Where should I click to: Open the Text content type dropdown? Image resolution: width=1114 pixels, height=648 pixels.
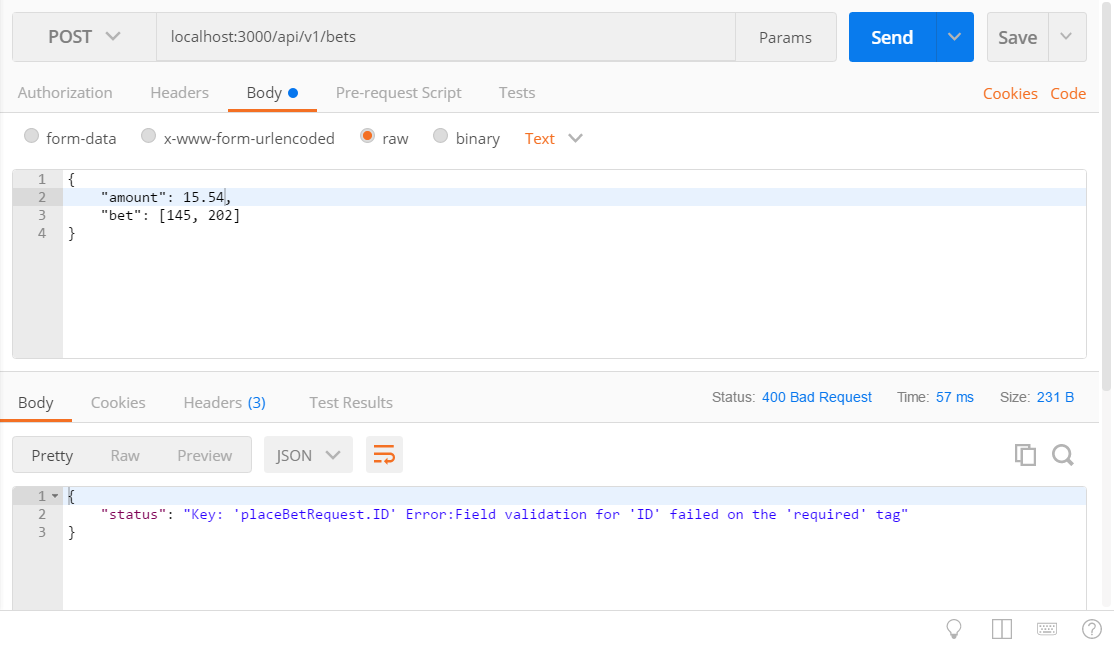pos(553,139)
